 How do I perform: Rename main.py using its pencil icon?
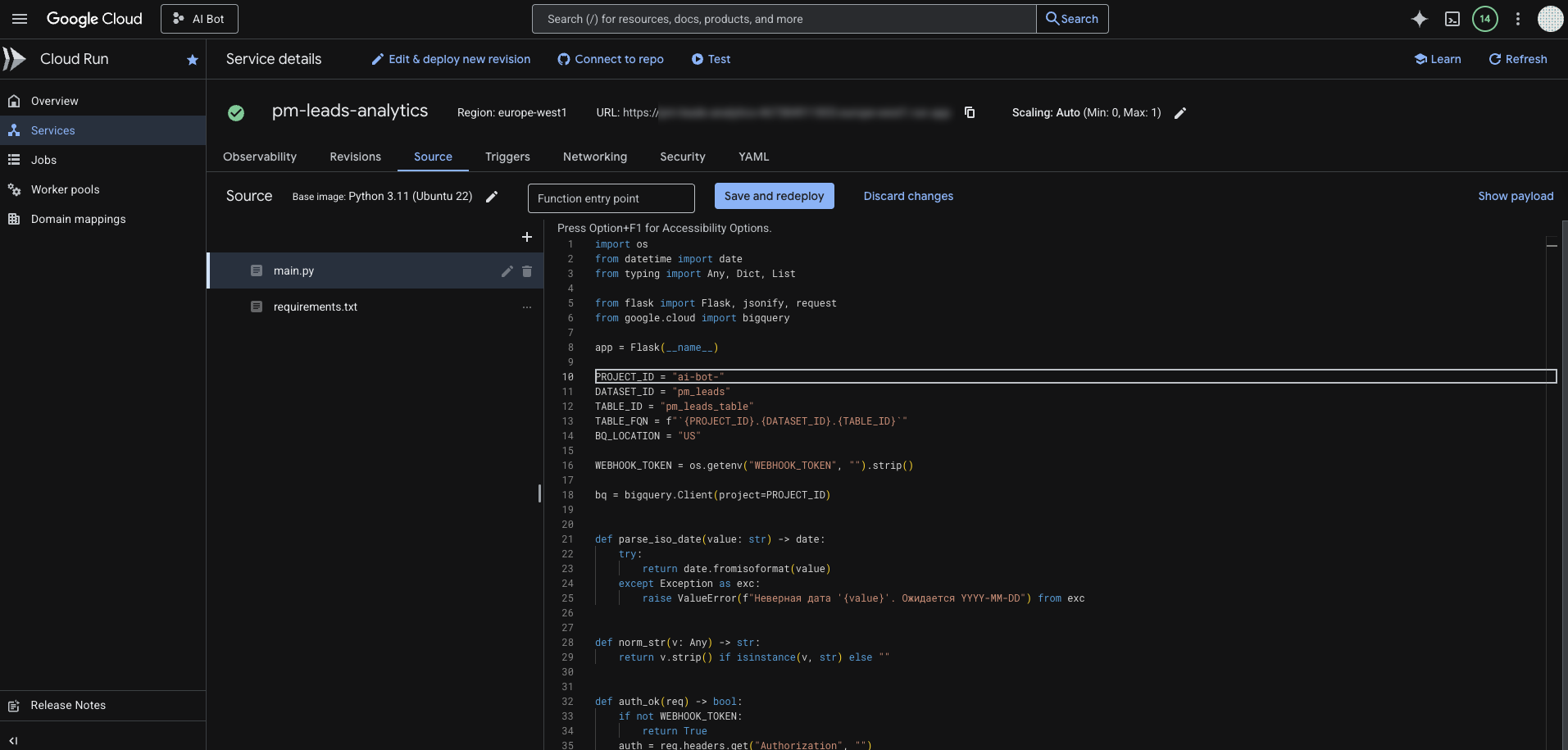[507, 271]
